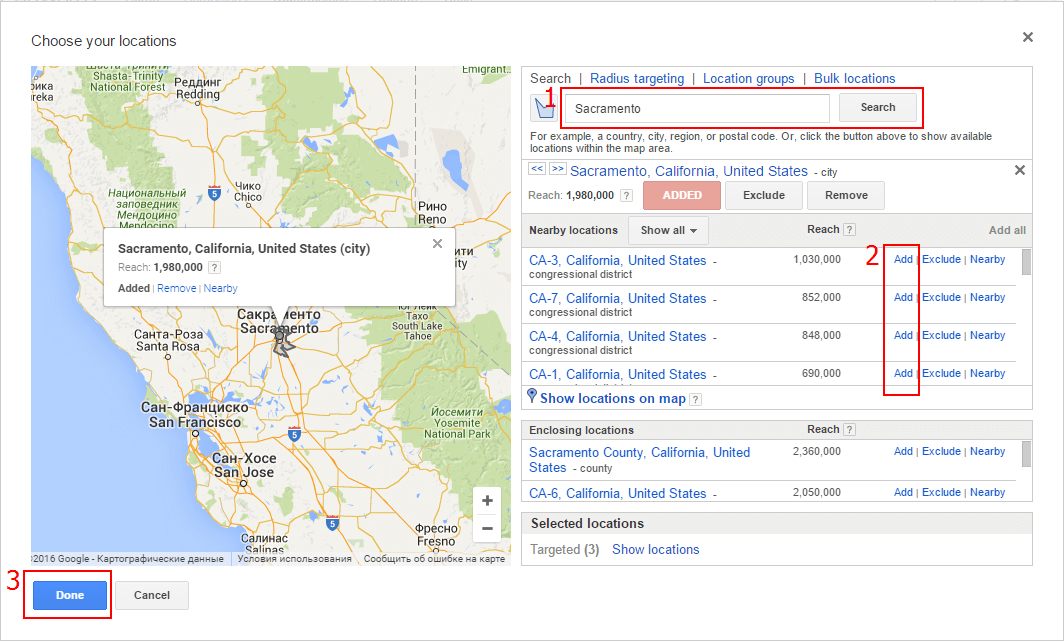Add Sacramento County to targeted locations
Screen dimensions: 1064x641
[903, 451]
